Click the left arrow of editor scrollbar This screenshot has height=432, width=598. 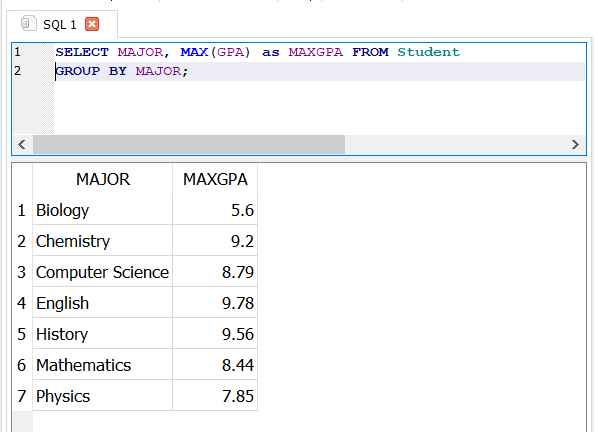pos(22,145)
